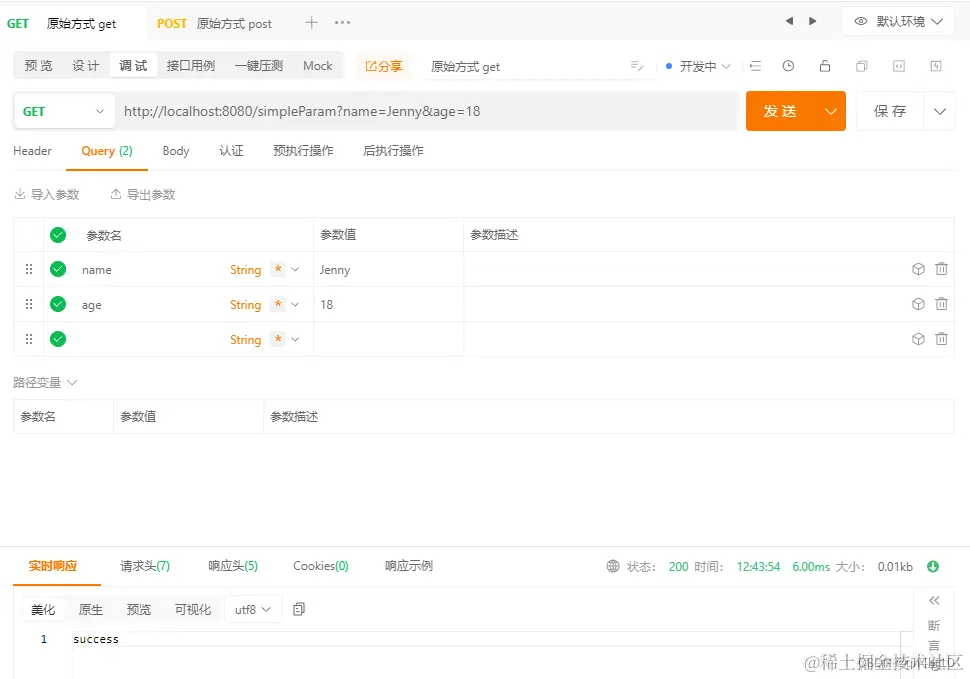The width and height of the screenshot is (970, 679).
Task: Open the 后执行操作 tab
Action: click(393, 151)
